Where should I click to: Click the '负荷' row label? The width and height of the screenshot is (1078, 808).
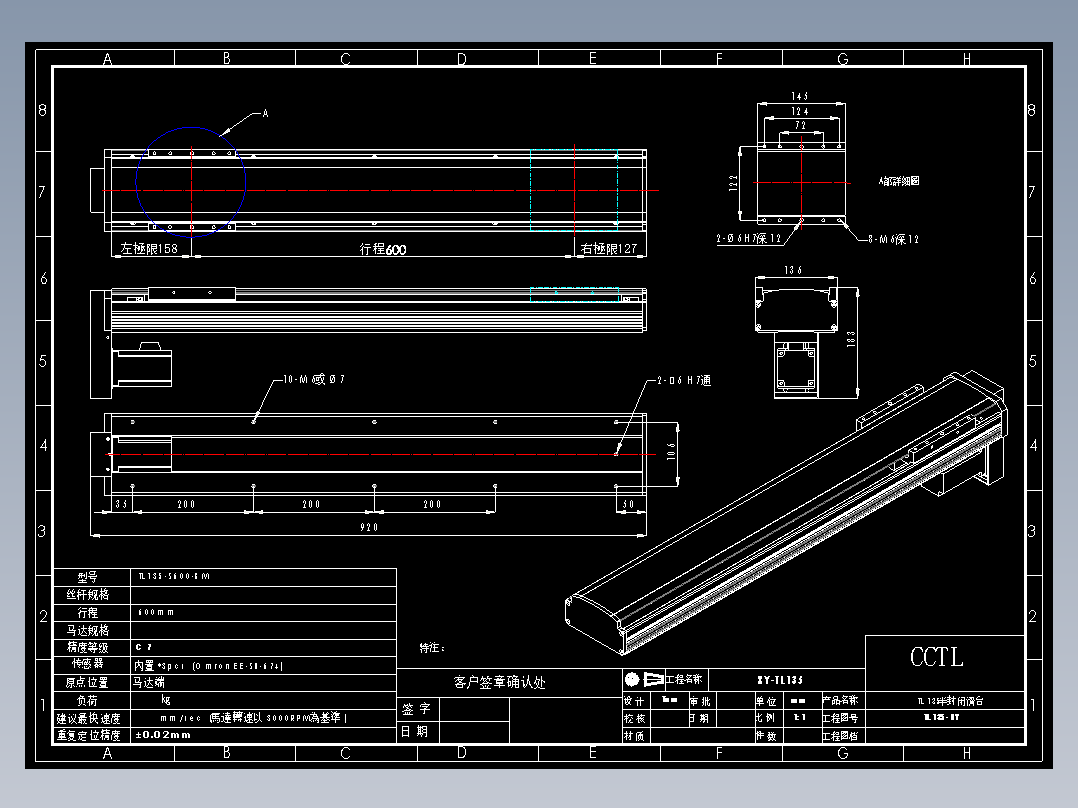click(x=87, y=701)
